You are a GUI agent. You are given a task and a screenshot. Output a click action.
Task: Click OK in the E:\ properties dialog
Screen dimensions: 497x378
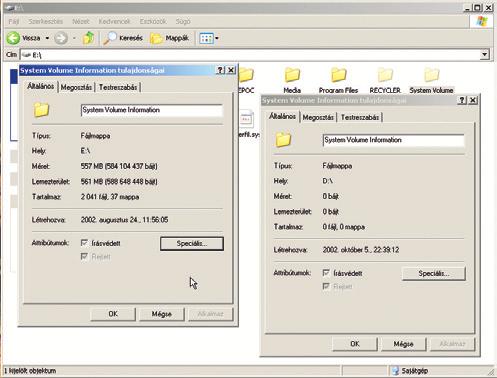tap(113, 314)
